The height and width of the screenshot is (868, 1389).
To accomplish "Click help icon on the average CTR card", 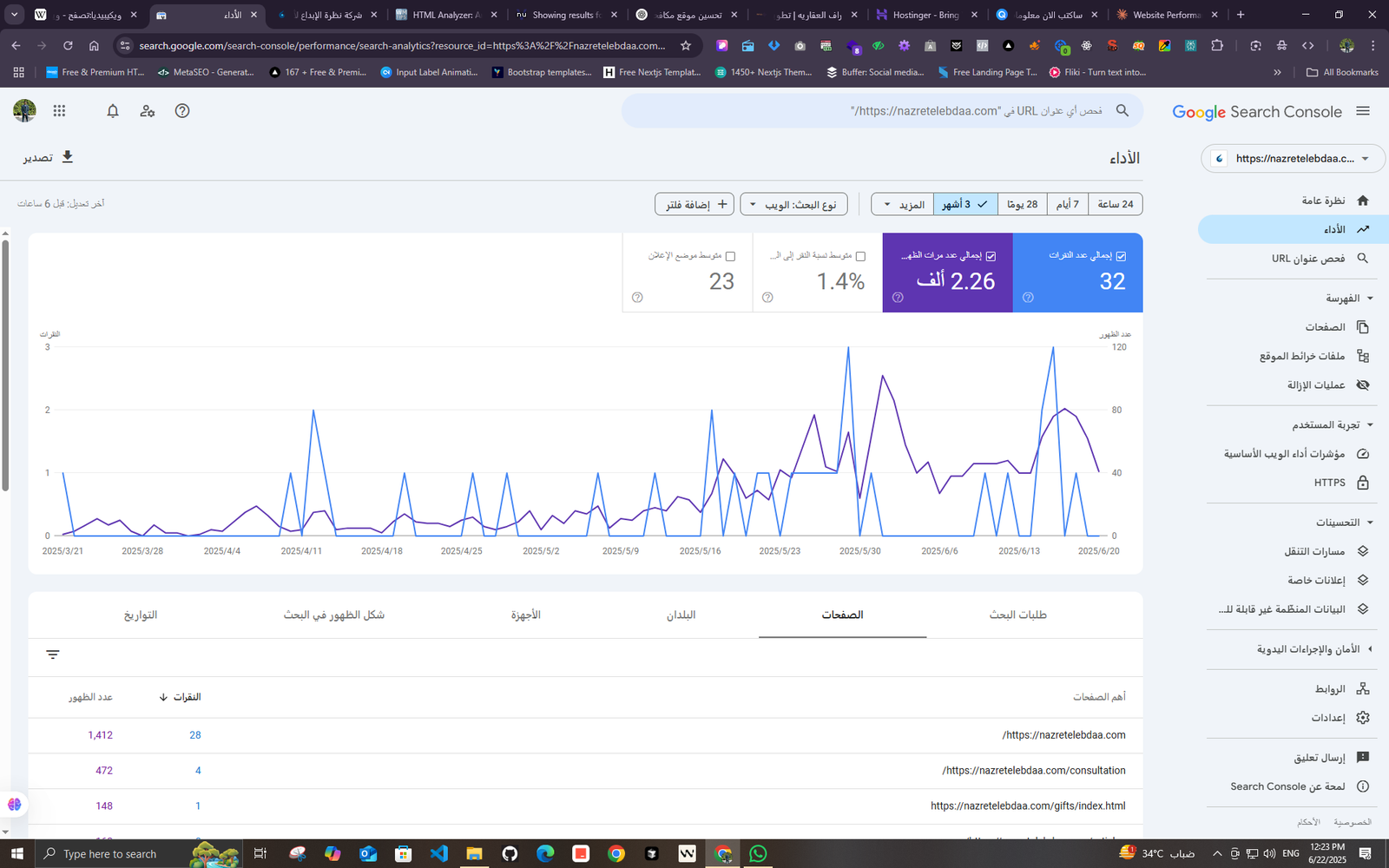I will tap(767, 298).
